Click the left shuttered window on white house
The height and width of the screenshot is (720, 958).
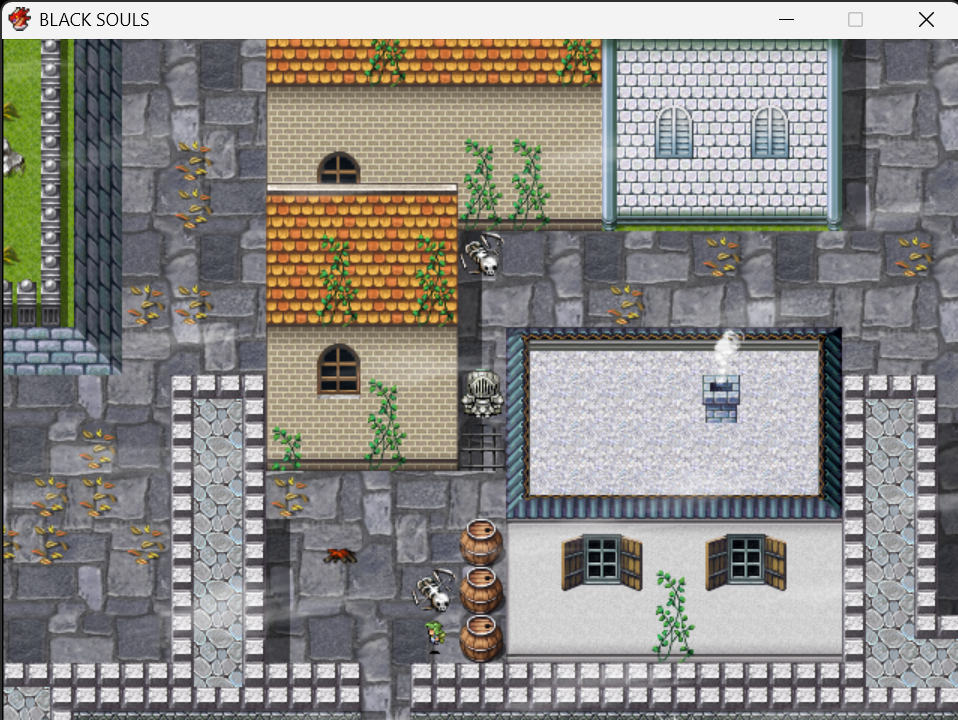pos(602,562)
